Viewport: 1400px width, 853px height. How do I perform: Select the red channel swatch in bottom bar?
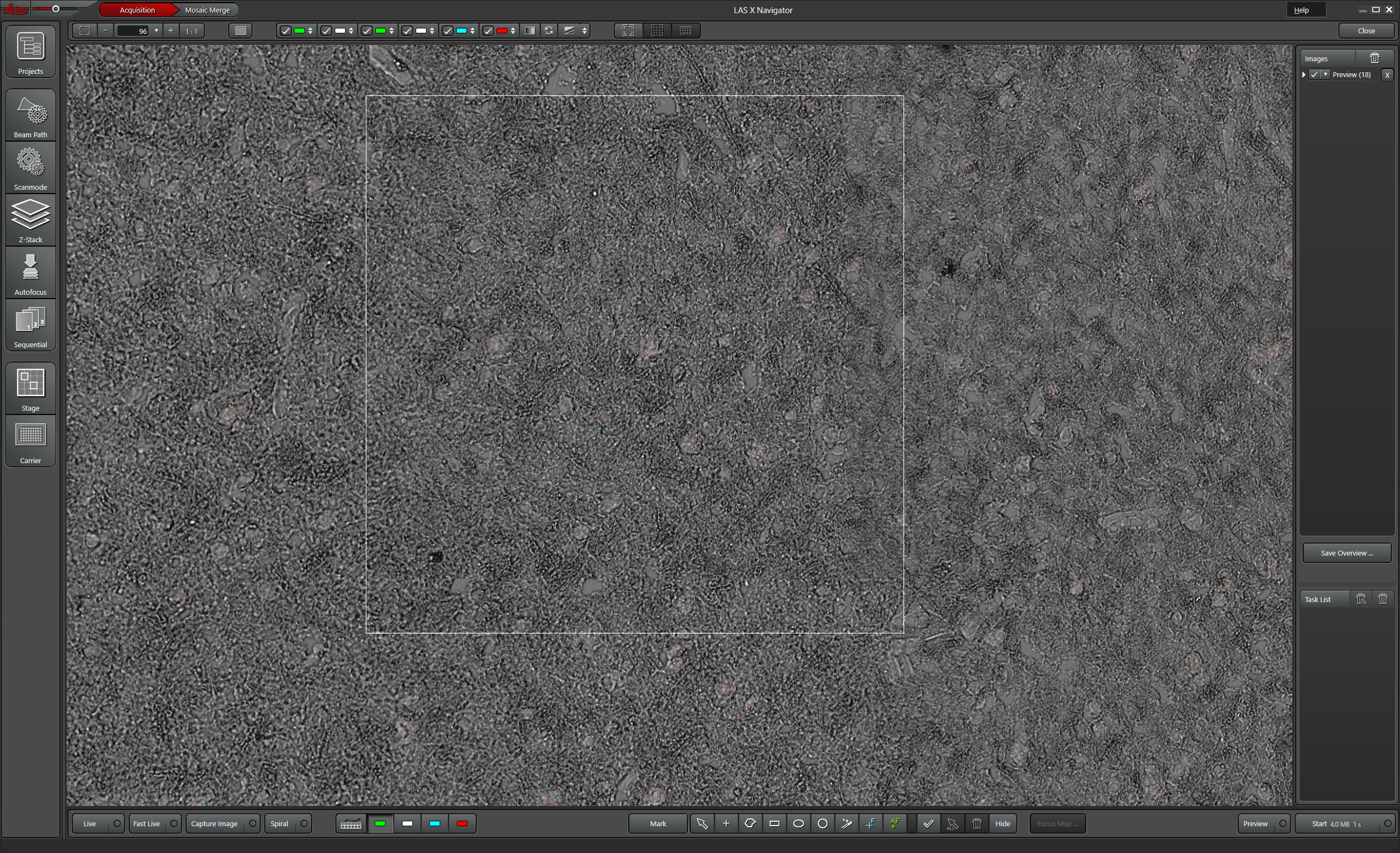pyautogui.click(x=462, y=823)
